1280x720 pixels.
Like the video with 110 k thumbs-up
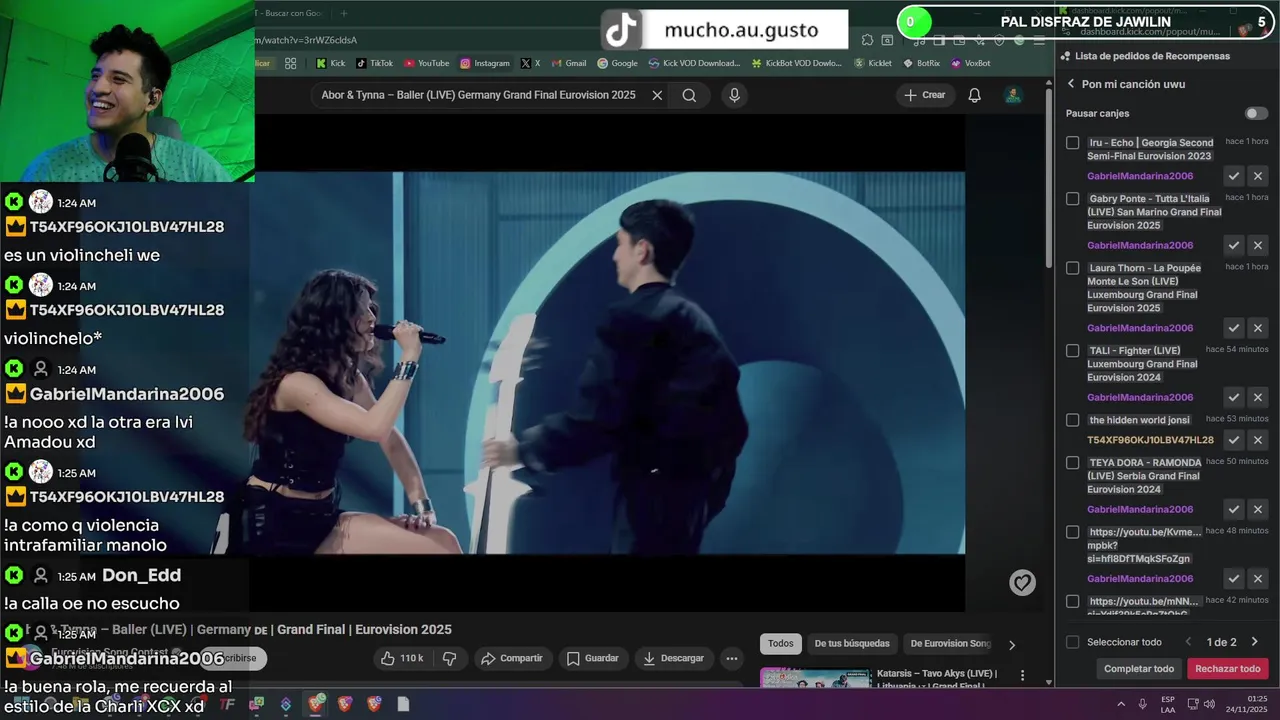coord(402,658)
